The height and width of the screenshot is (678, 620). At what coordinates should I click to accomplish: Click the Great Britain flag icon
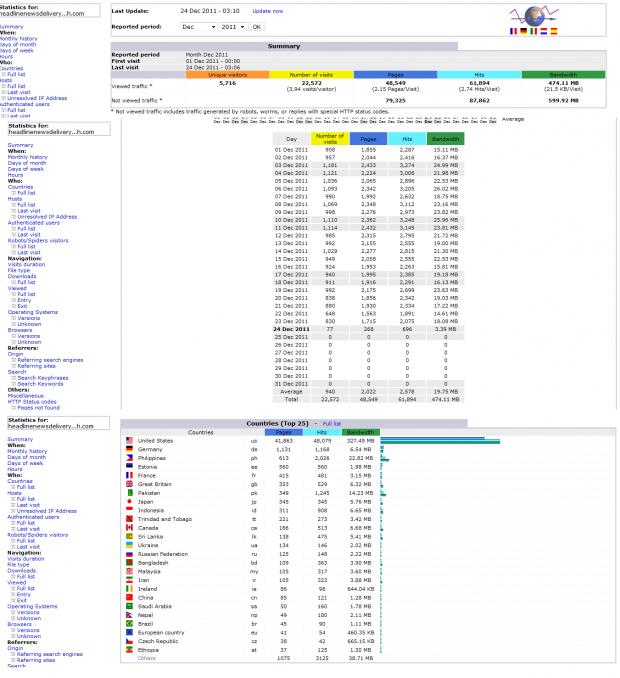[129, 484]
